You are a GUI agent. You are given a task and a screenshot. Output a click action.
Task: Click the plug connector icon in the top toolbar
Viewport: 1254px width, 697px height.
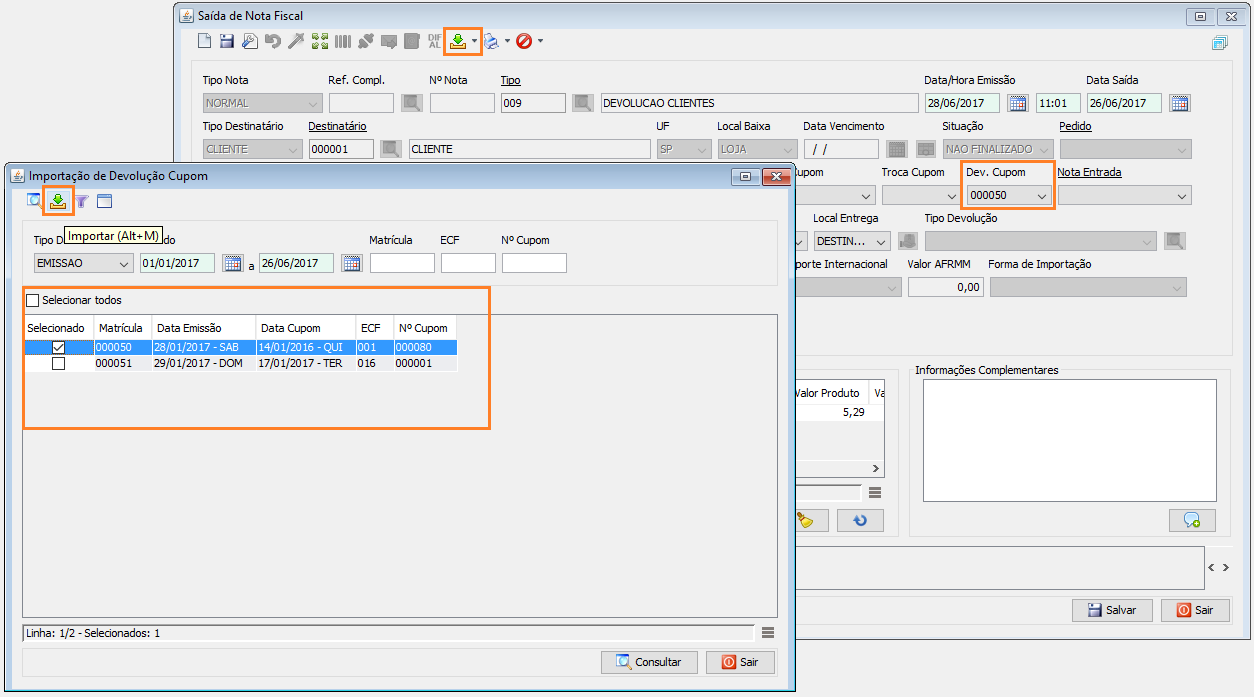pos(366,41)
